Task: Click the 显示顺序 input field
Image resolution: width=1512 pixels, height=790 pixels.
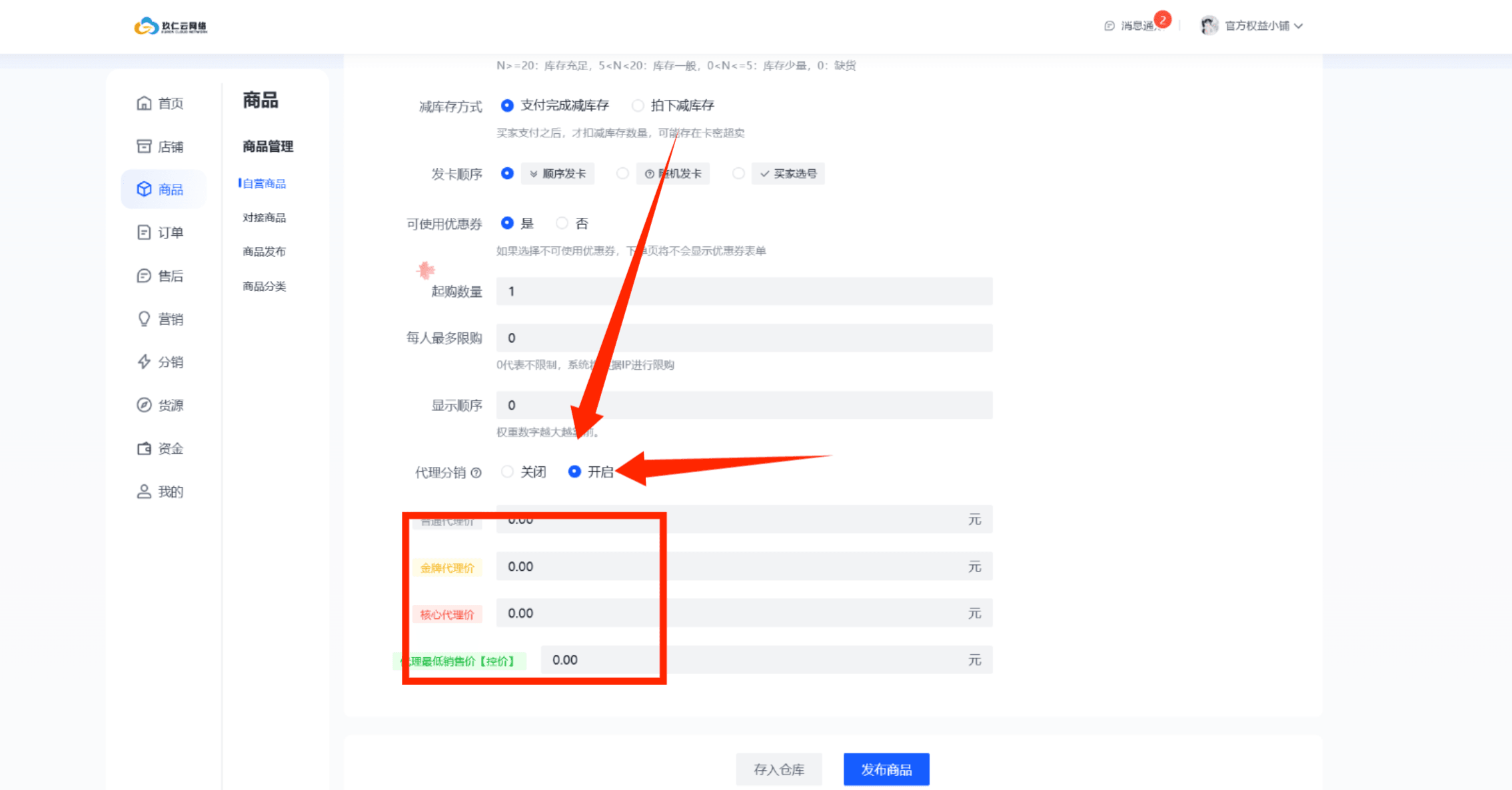Action: [x=744, y=405]
